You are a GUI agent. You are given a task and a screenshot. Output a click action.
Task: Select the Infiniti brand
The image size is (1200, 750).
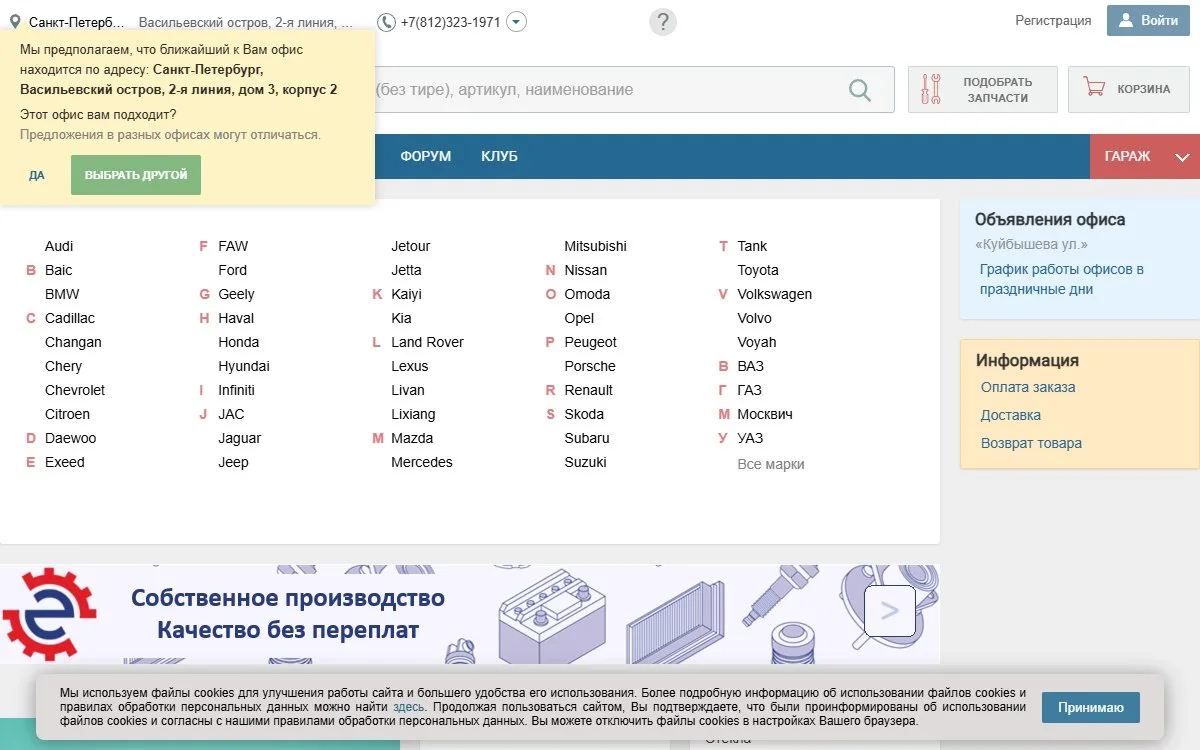(237, 390)
